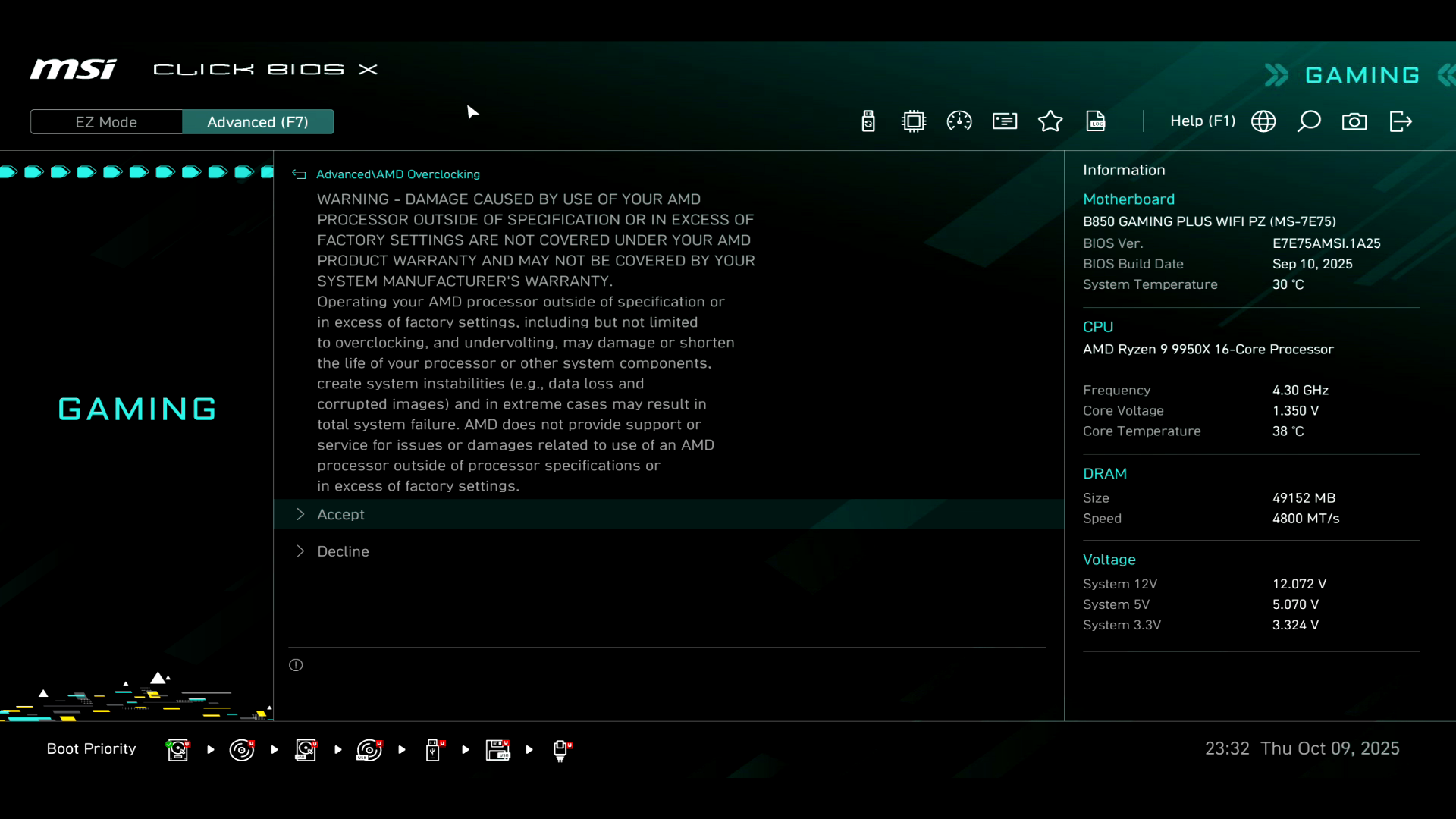
Task: Click the exit door icon
Action: [x=1401, y=121]
